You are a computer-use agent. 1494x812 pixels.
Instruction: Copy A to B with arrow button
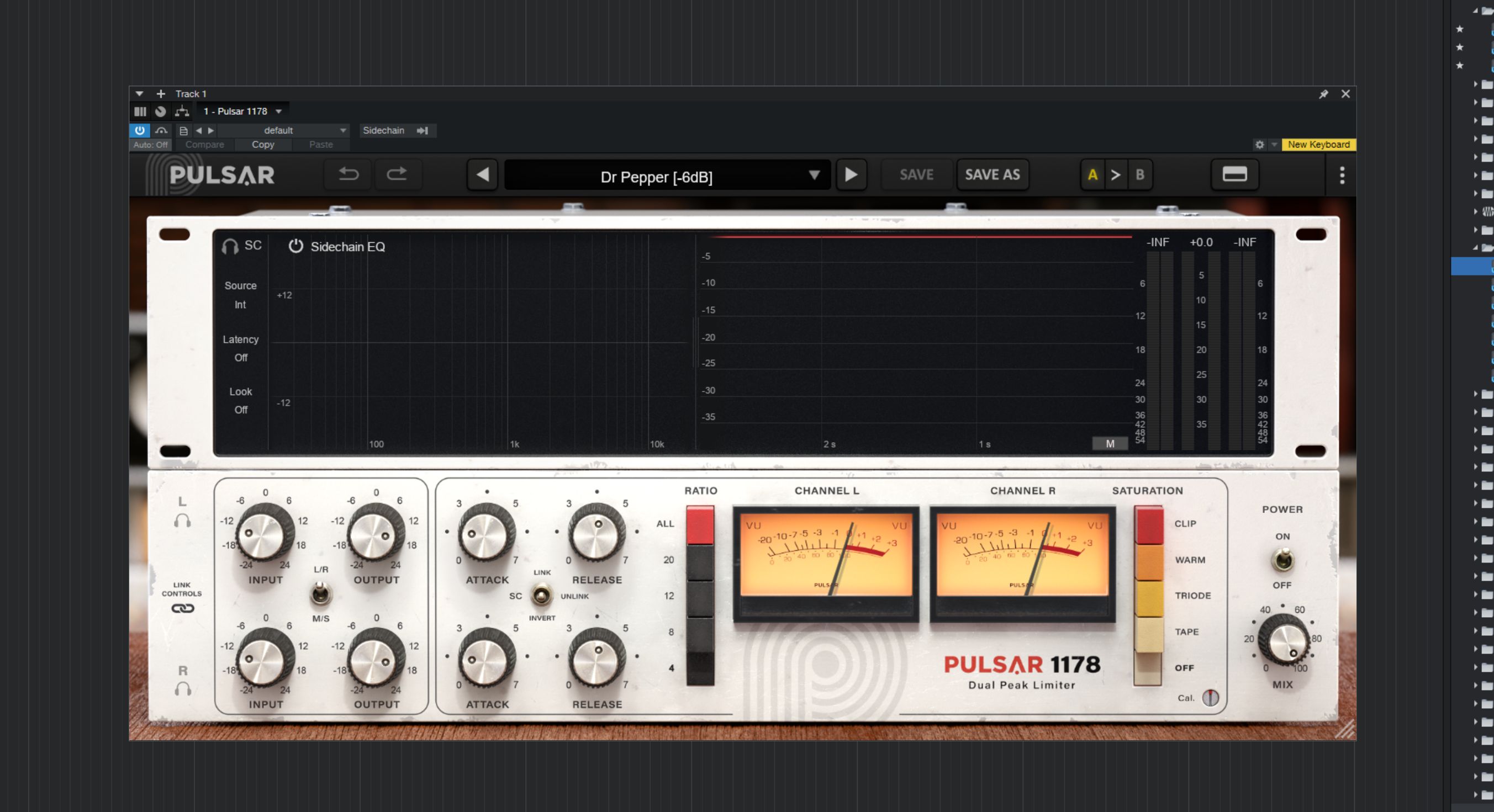[x=1115, y=174]
